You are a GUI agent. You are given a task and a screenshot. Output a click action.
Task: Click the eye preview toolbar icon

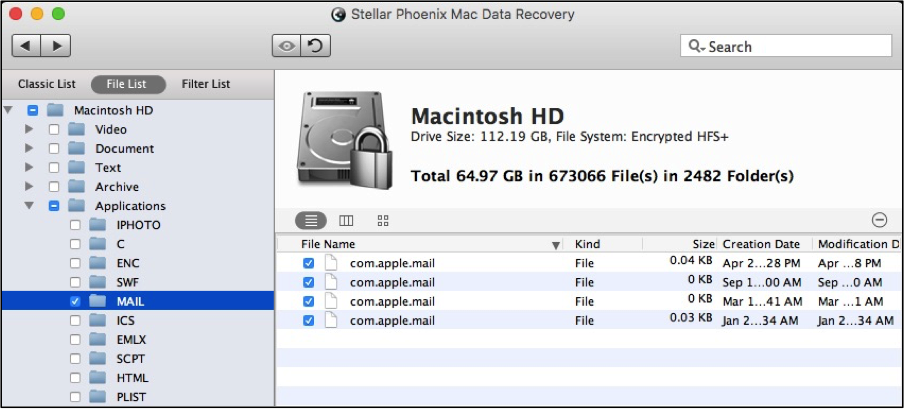click(x=287, y=46)
